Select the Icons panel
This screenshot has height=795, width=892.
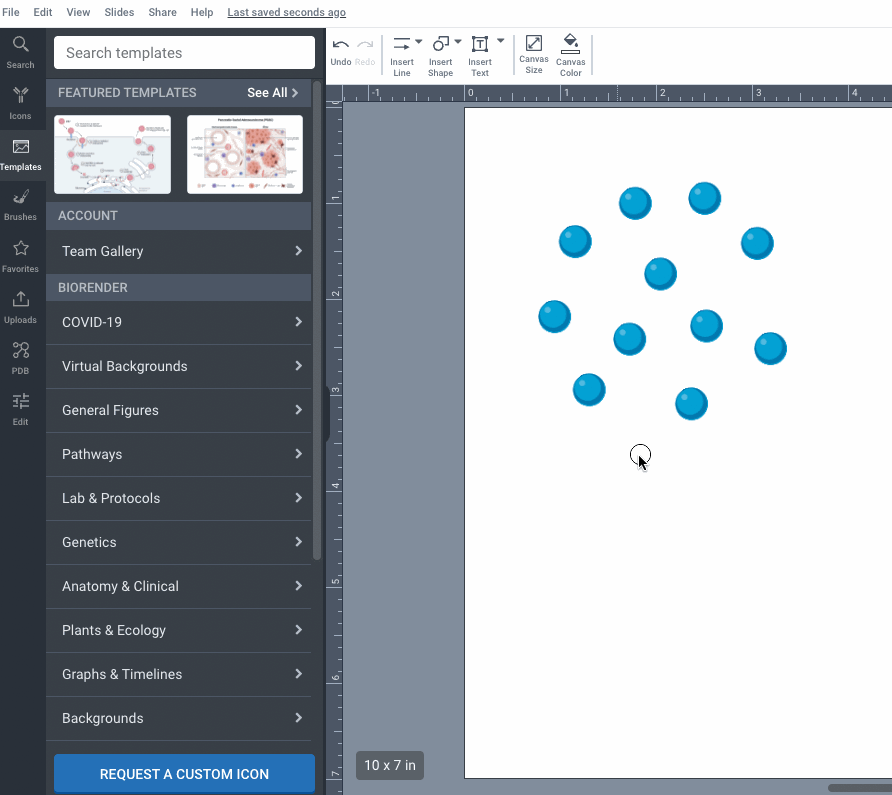(x=20, y=103)
